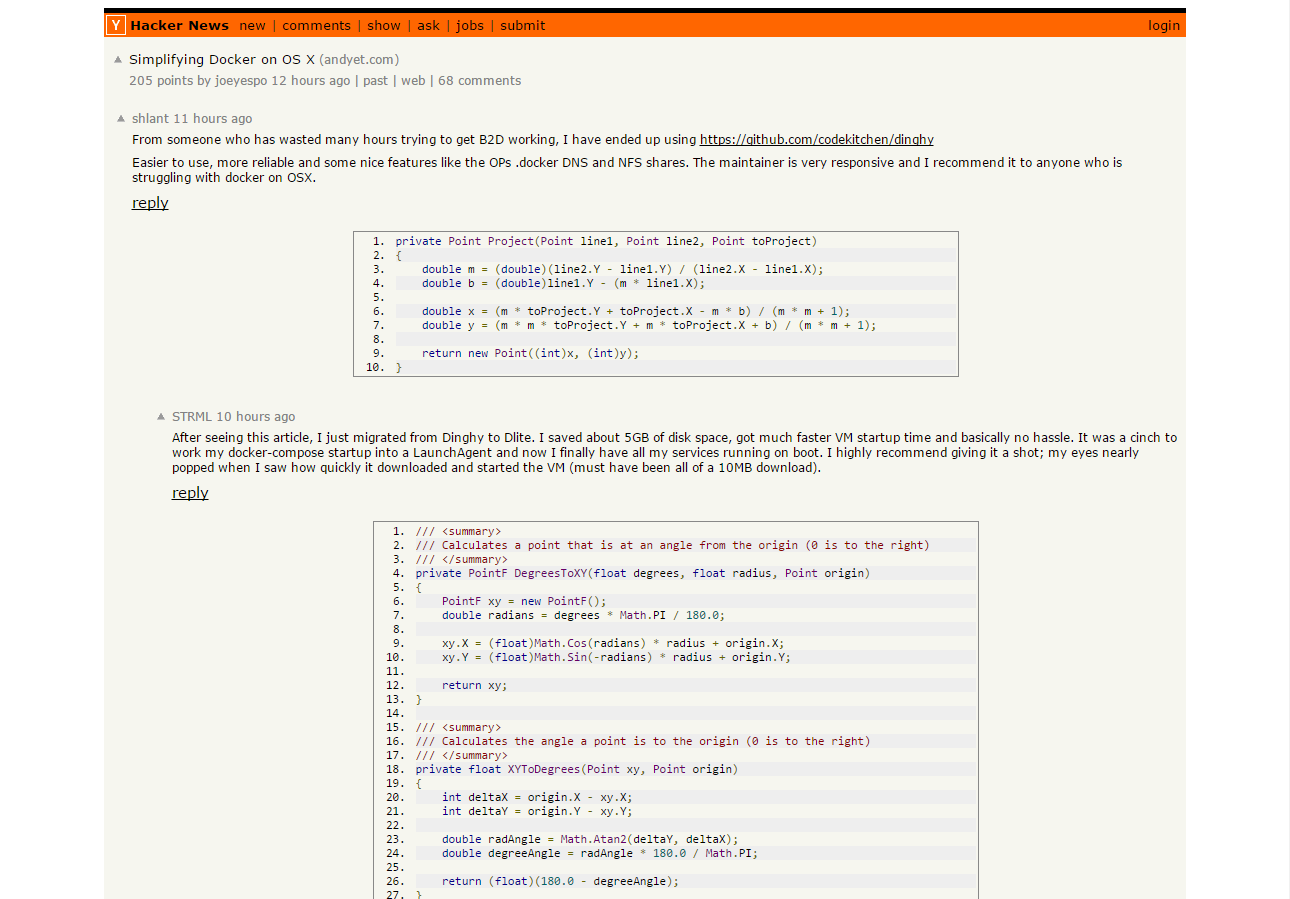Screen dimensions: 1290x899
Task: Click code line 'double x = (m * toProject.Y + toProject.X'
Action: (636, 311)
